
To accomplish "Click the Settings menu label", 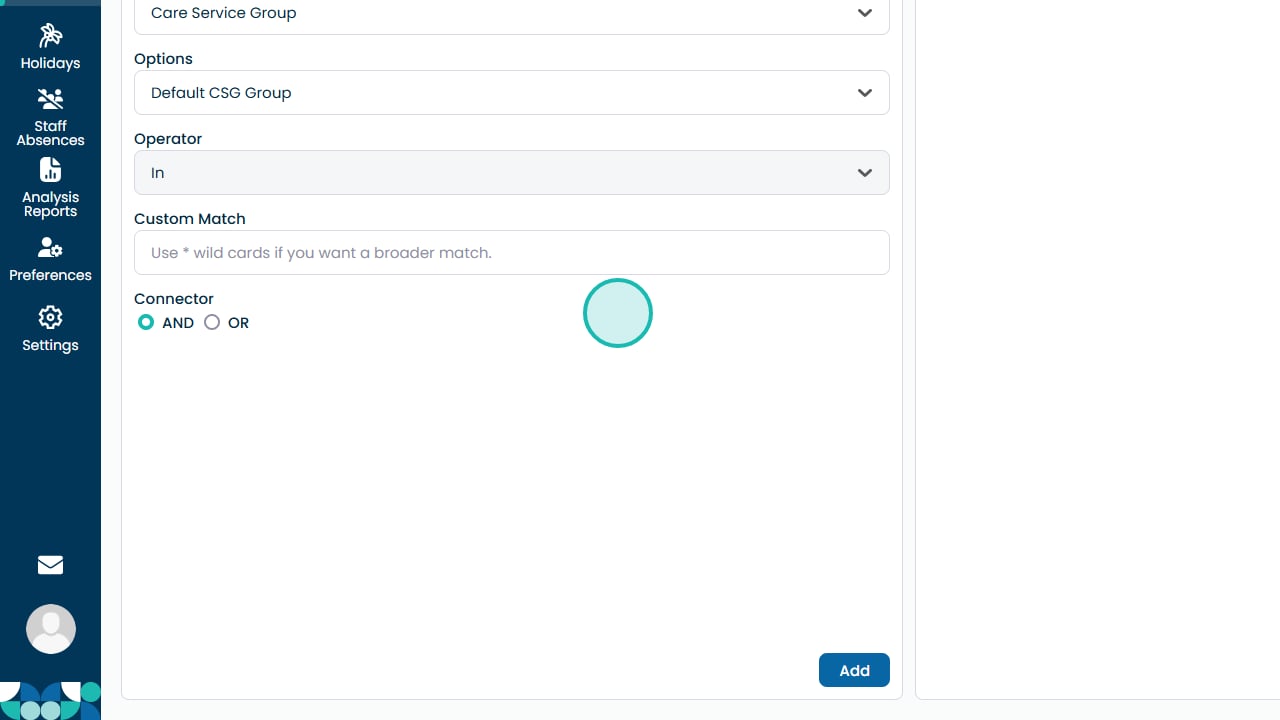I will coord(50,345).
